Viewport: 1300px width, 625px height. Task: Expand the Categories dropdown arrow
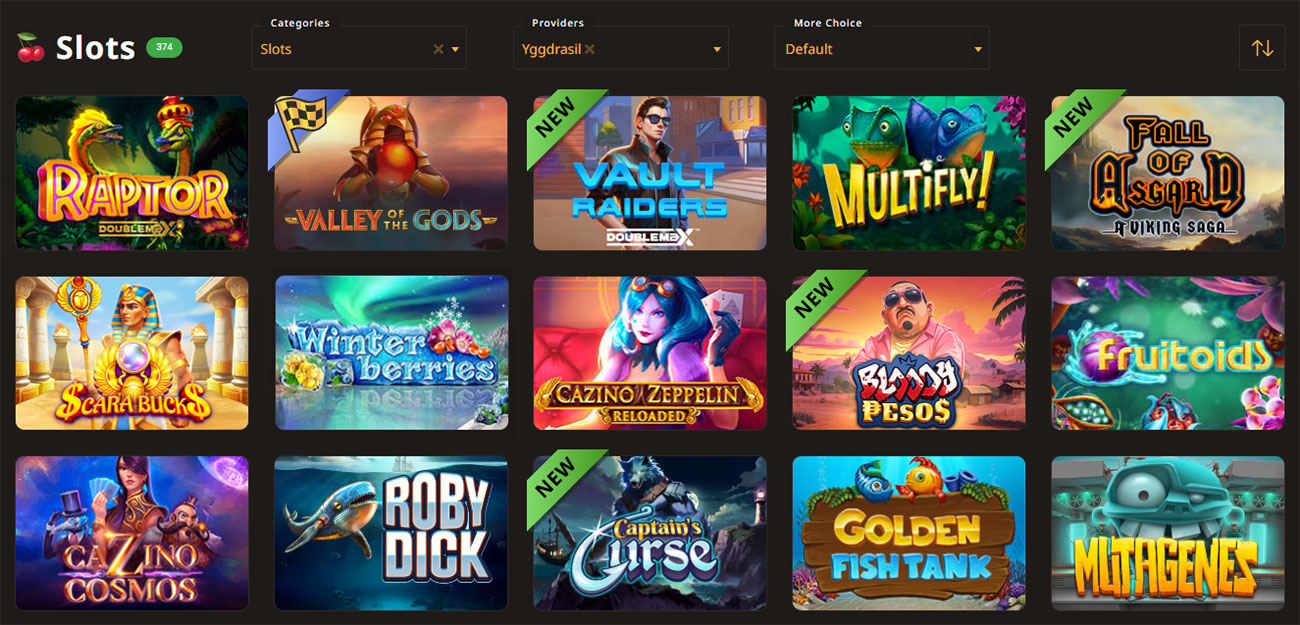click(456, 49)
